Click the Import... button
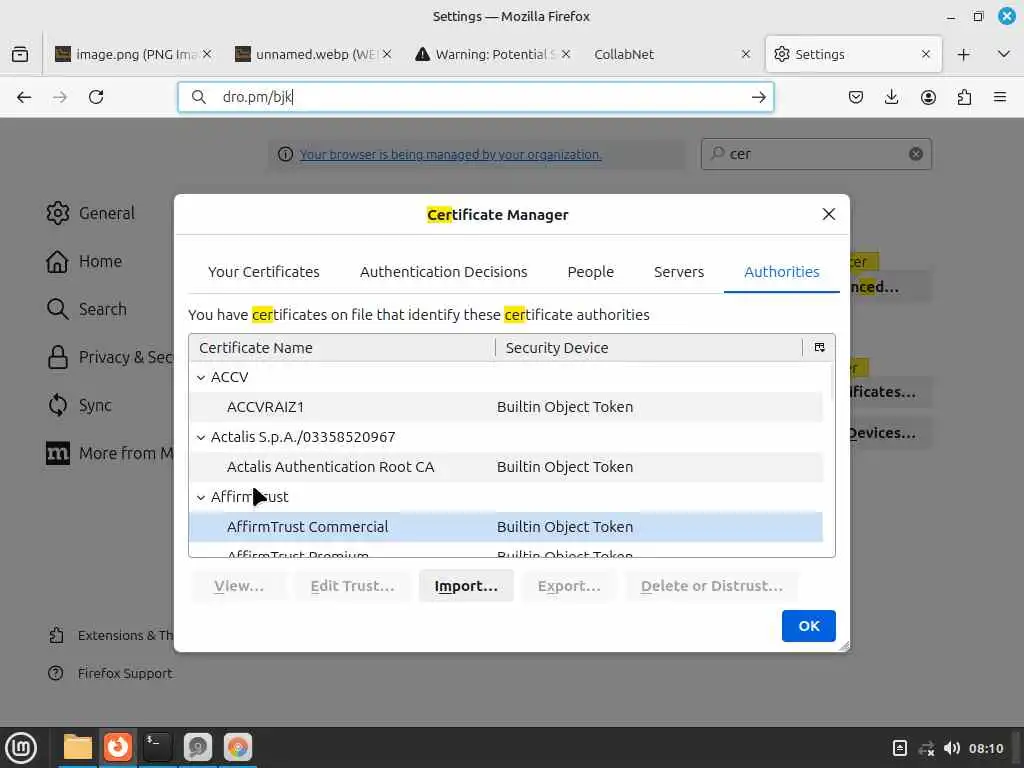 pyautogui.click(x=466, y=586)
